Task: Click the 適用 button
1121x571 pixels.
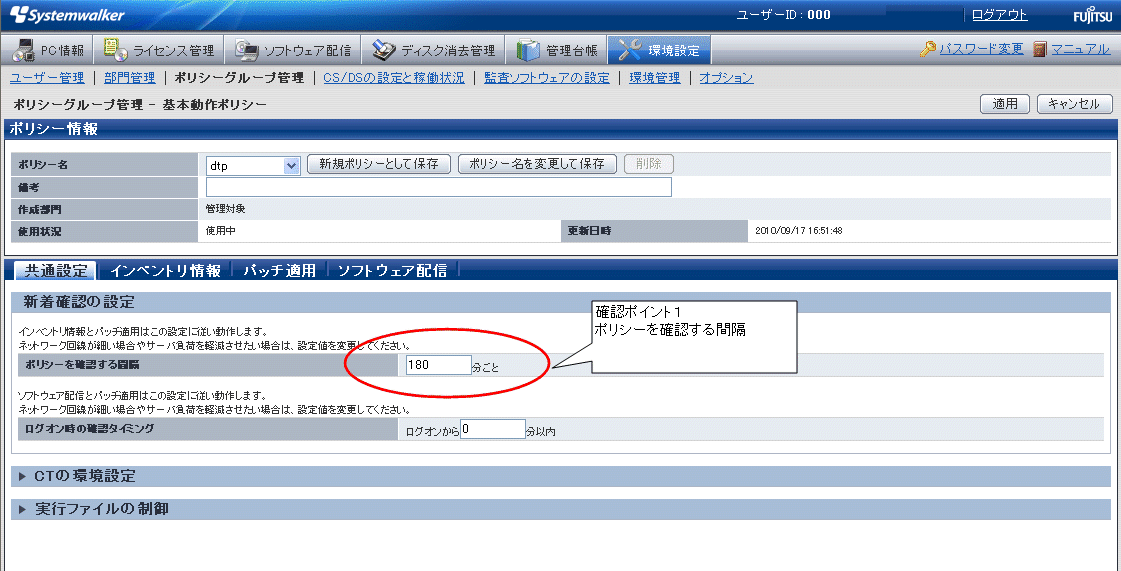Action: click(x=1005, y=104)
